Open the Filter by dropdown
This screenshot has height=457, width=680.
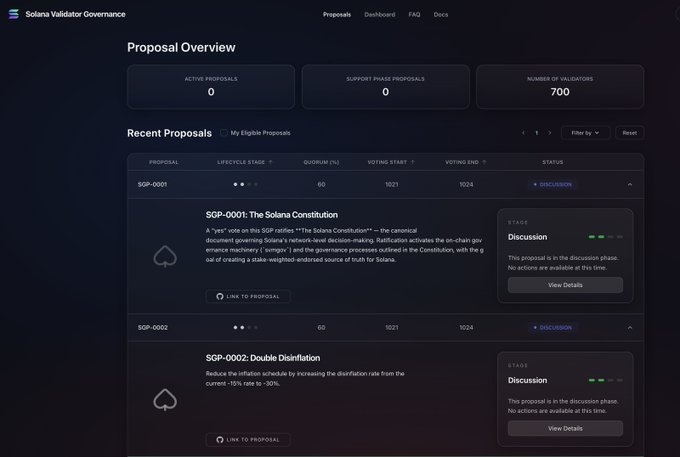pos(585,133)
